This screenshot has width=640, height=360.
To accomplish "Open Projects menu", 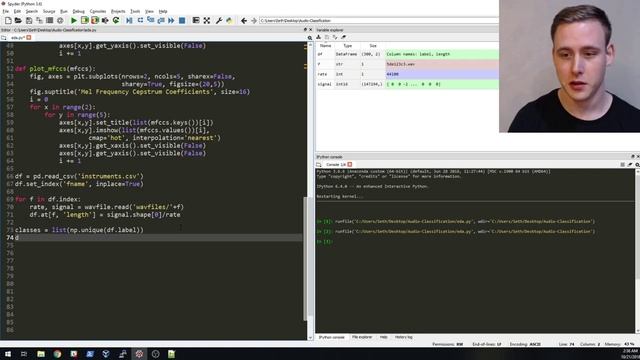I will click(x=118, y=11).
